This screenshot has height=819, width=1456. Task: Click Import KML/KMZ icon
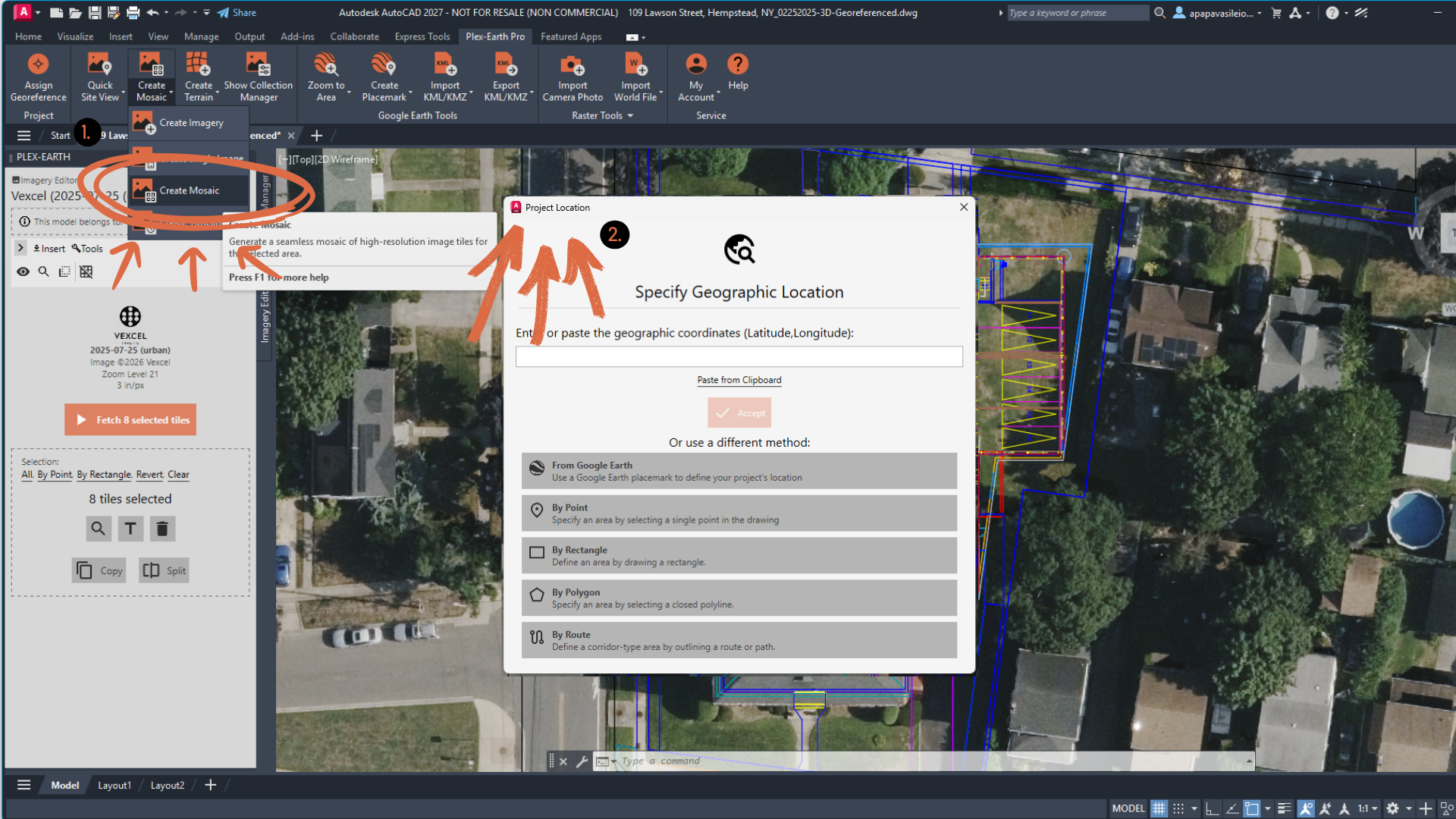click(445, 64)
